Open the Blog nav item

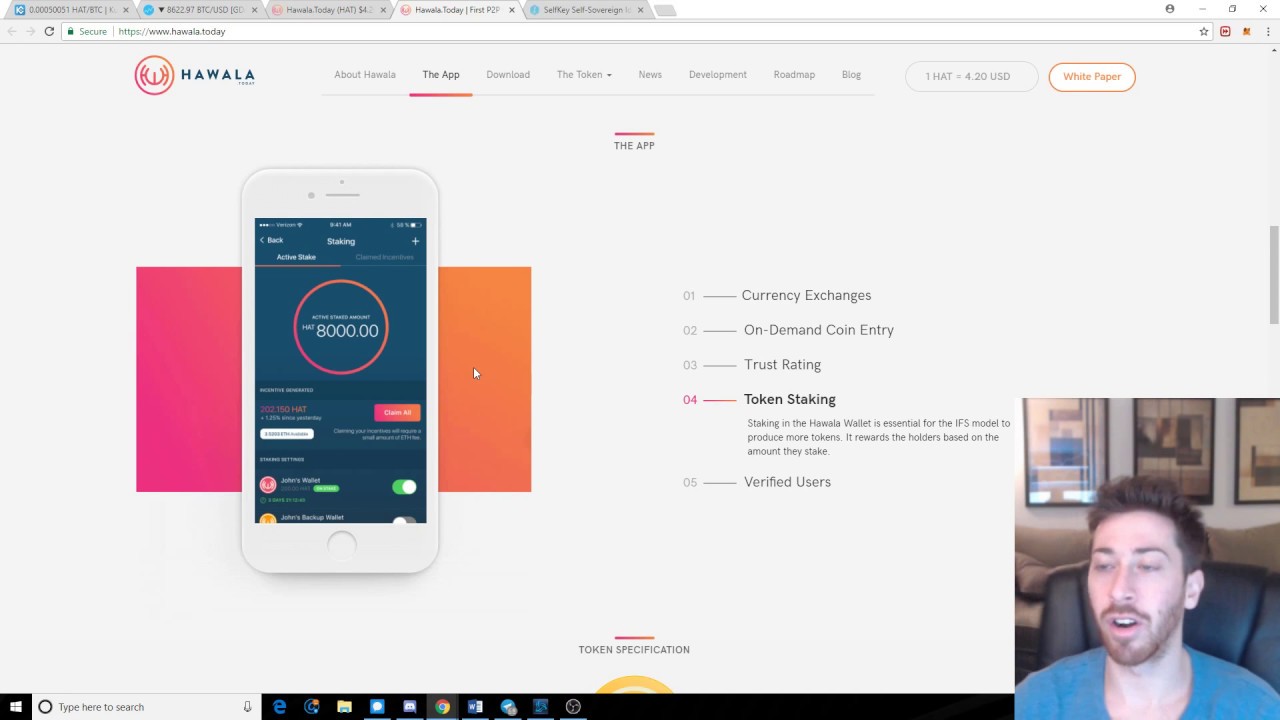pyautogui.click(x=851, y=75)
